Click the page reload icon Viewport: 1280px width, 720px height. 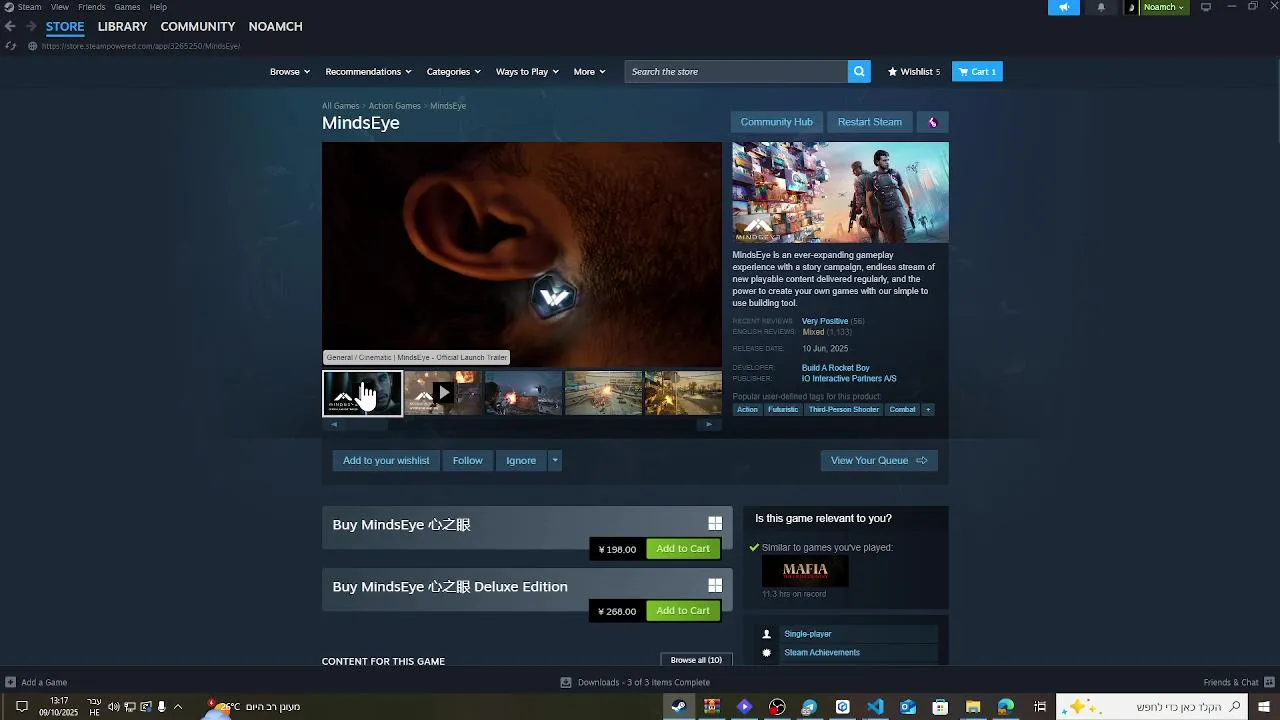[10, 46]
